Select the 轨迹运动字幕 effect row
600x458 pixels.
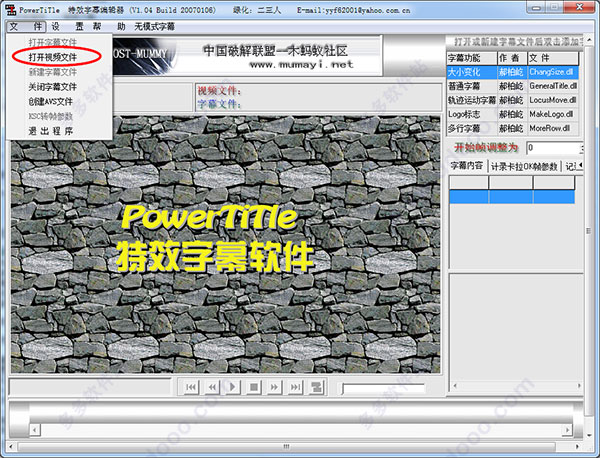coord(512,100)
